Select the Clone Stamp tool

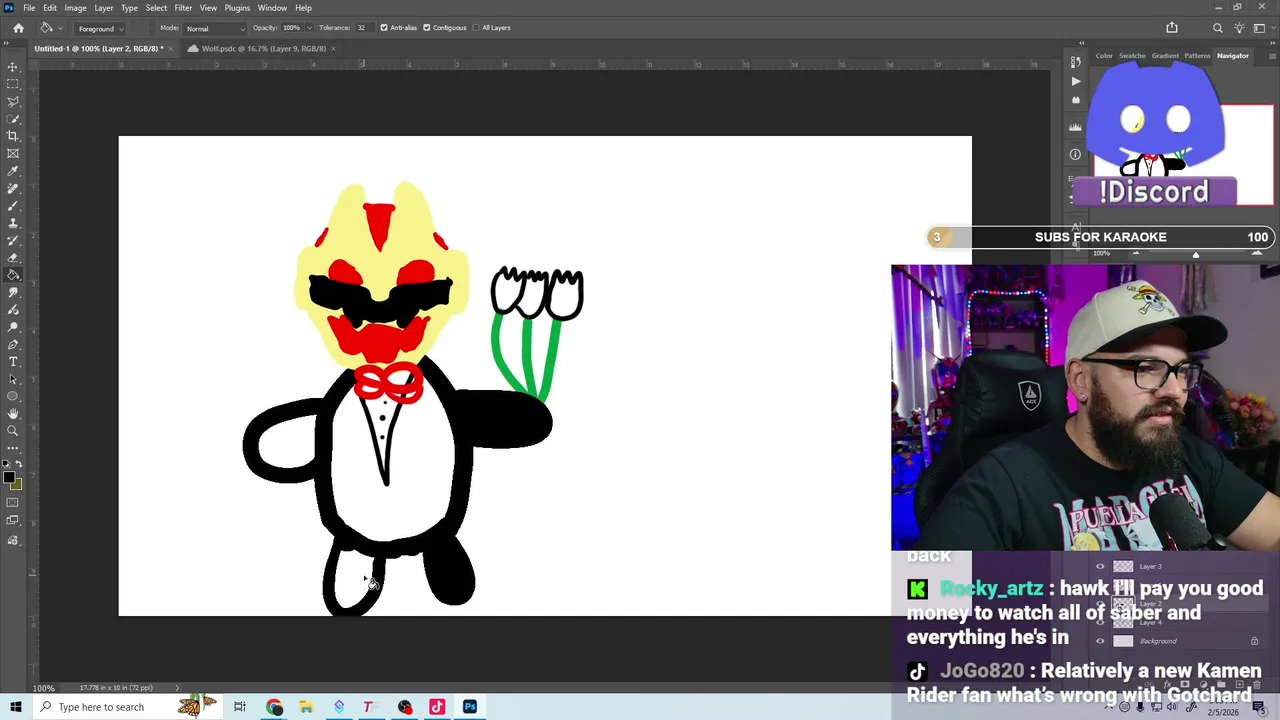coord(13,223)
